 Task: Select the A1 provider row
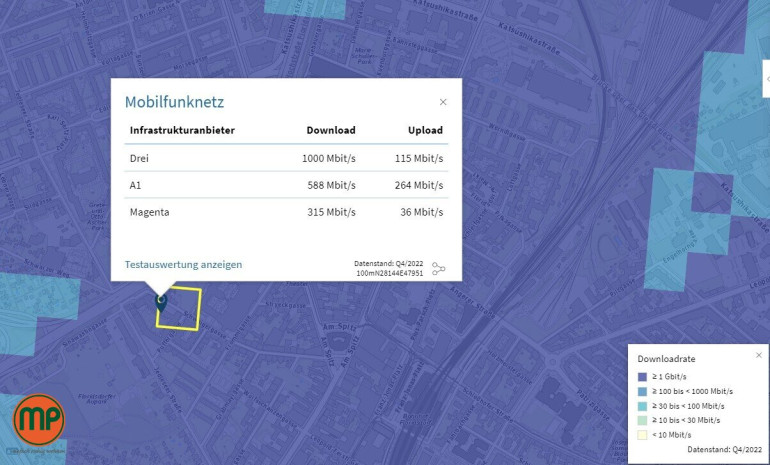pyautogui.click(x=286, y=185)
